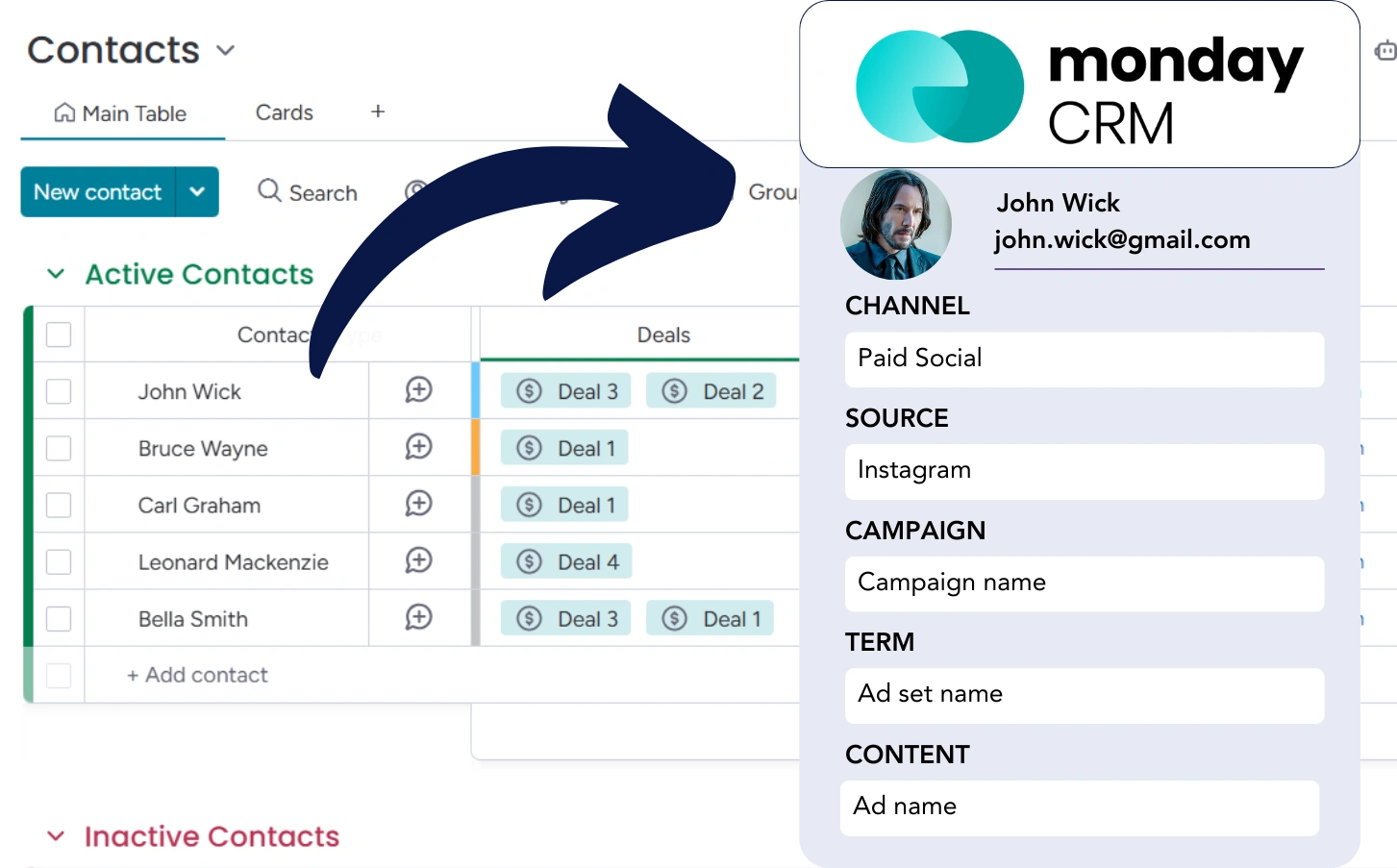This screenshot has height=868, width=1397.
Task: Click the Main Table home icon
Action: (x=64, y=112)
